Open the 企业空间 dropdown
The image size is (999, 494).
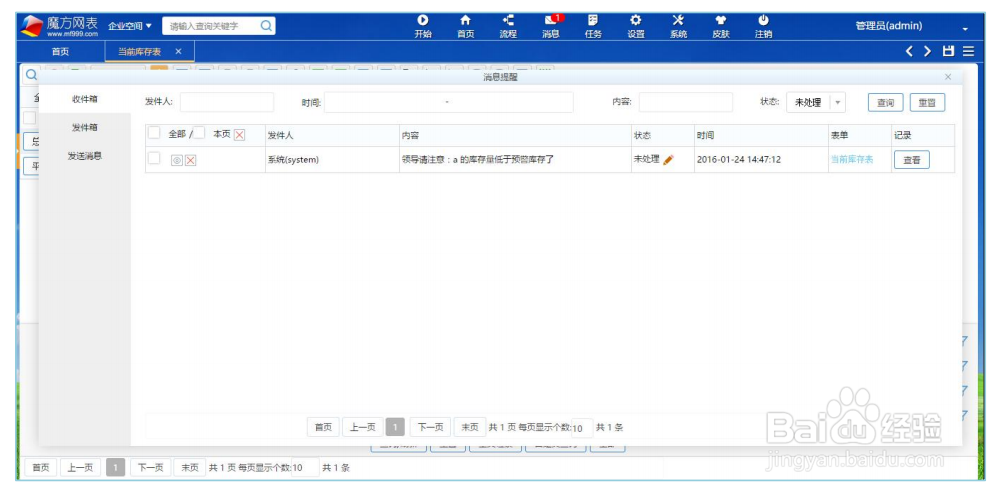(130, 26)
